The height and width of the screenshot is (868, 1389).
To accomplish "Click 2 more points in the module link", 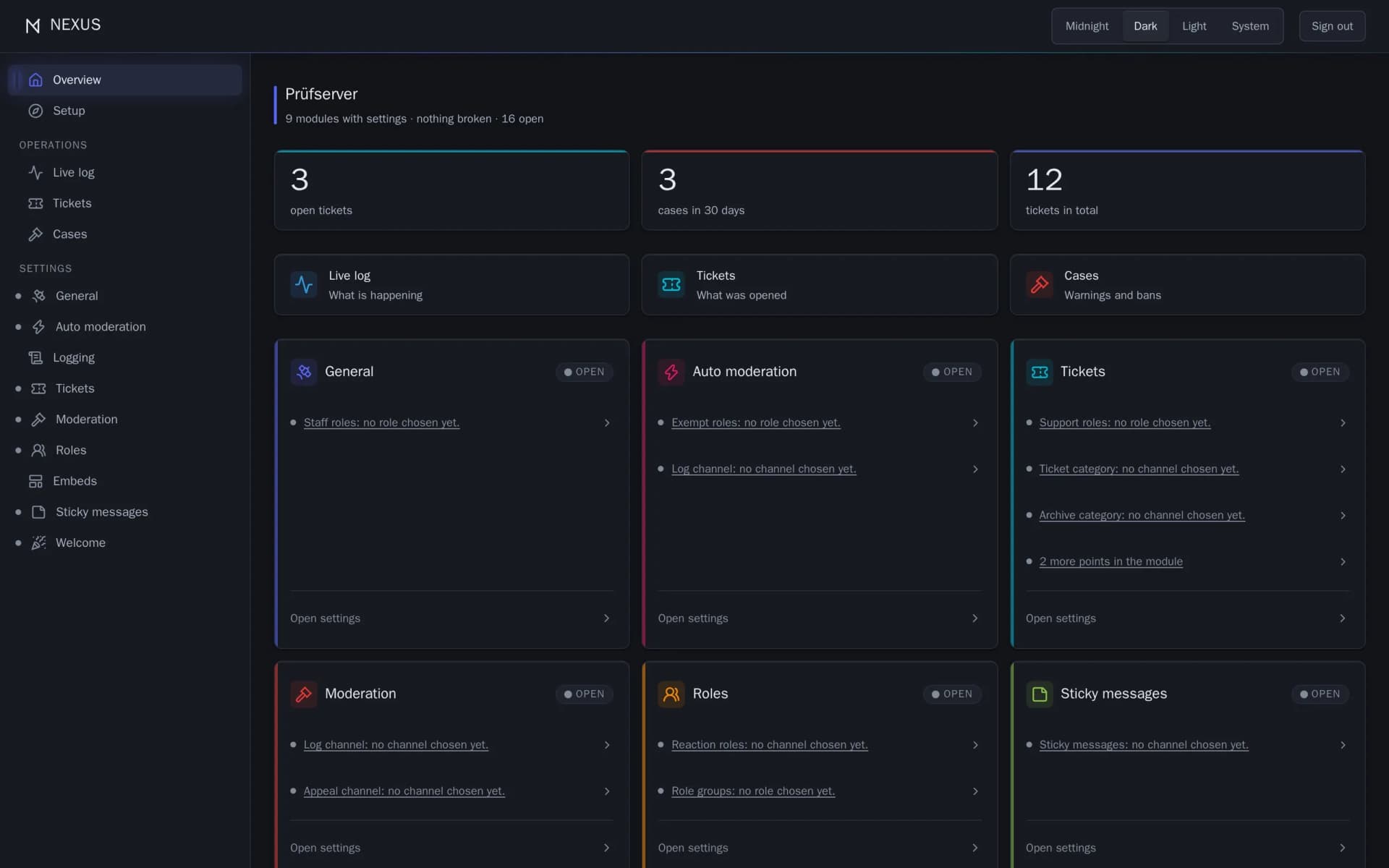I will 1110,561.
